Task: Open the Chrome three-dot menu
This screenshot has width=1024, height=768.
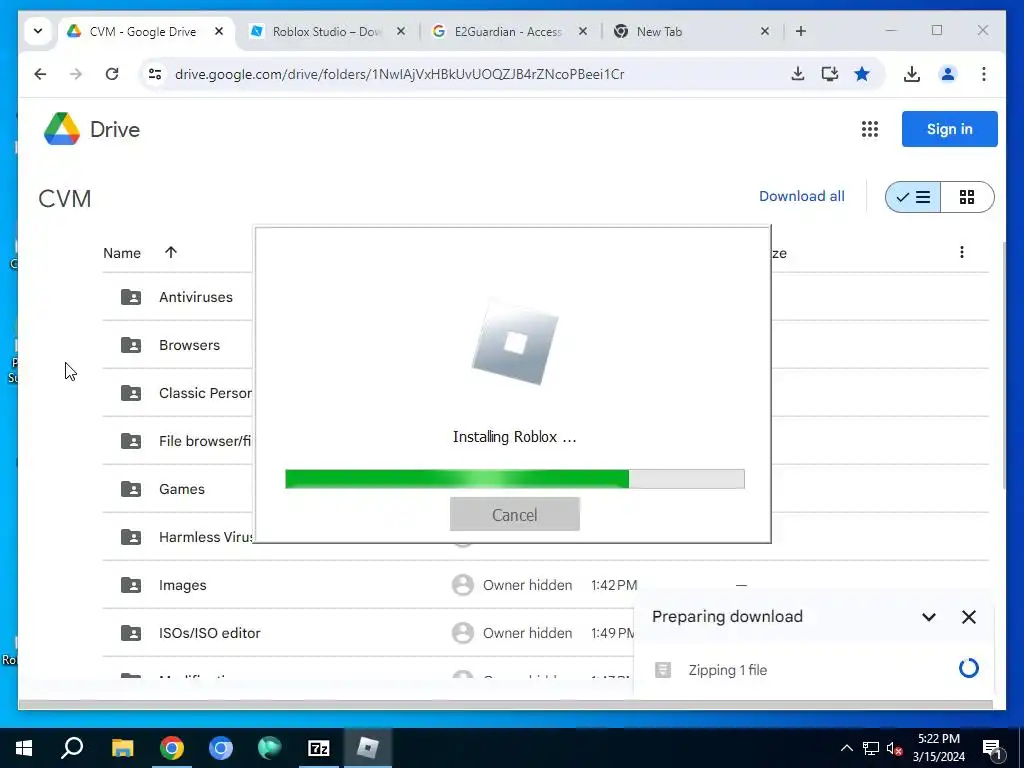Action: [984, 74]
